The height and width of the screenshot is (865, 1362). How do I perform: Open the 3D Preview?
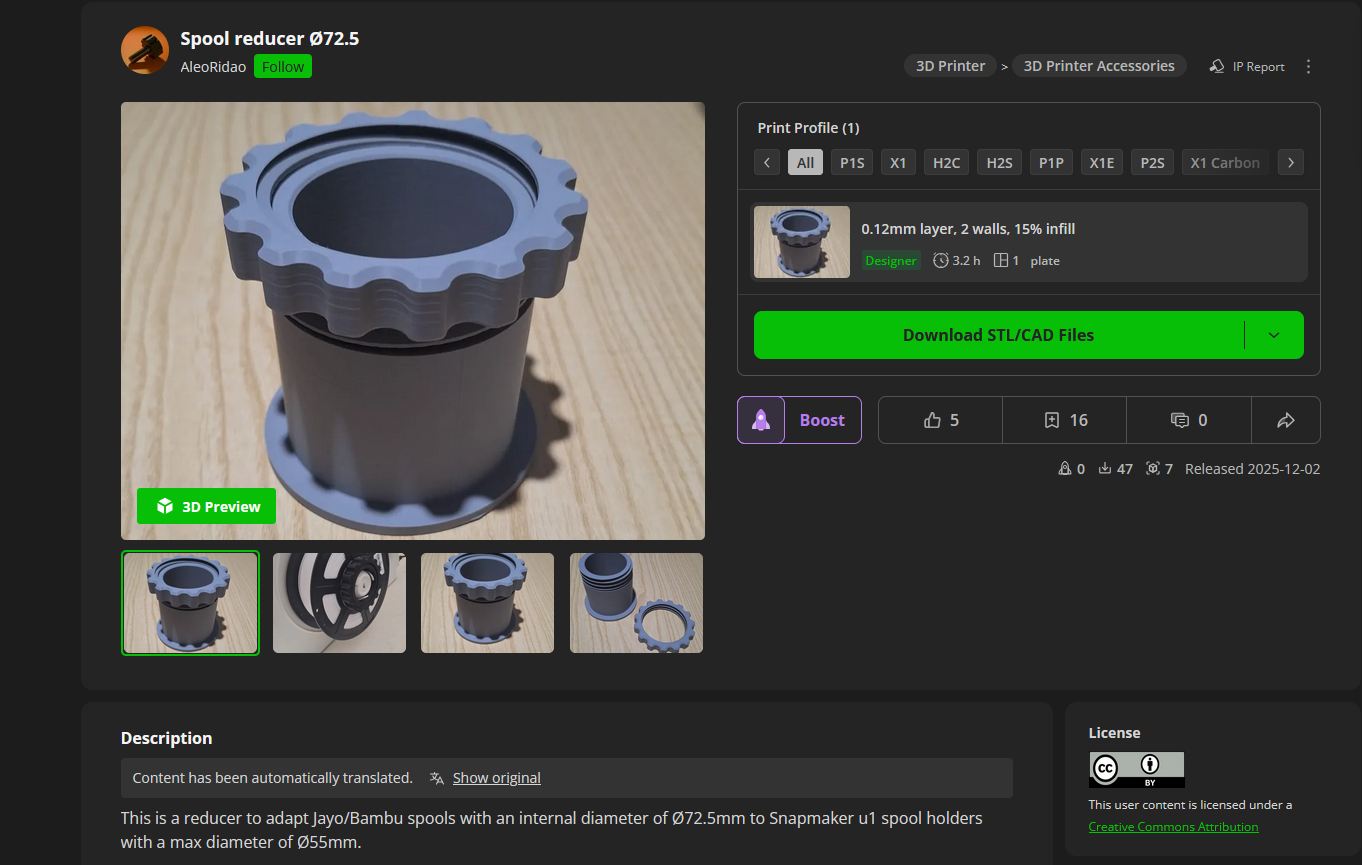[207, 507]
